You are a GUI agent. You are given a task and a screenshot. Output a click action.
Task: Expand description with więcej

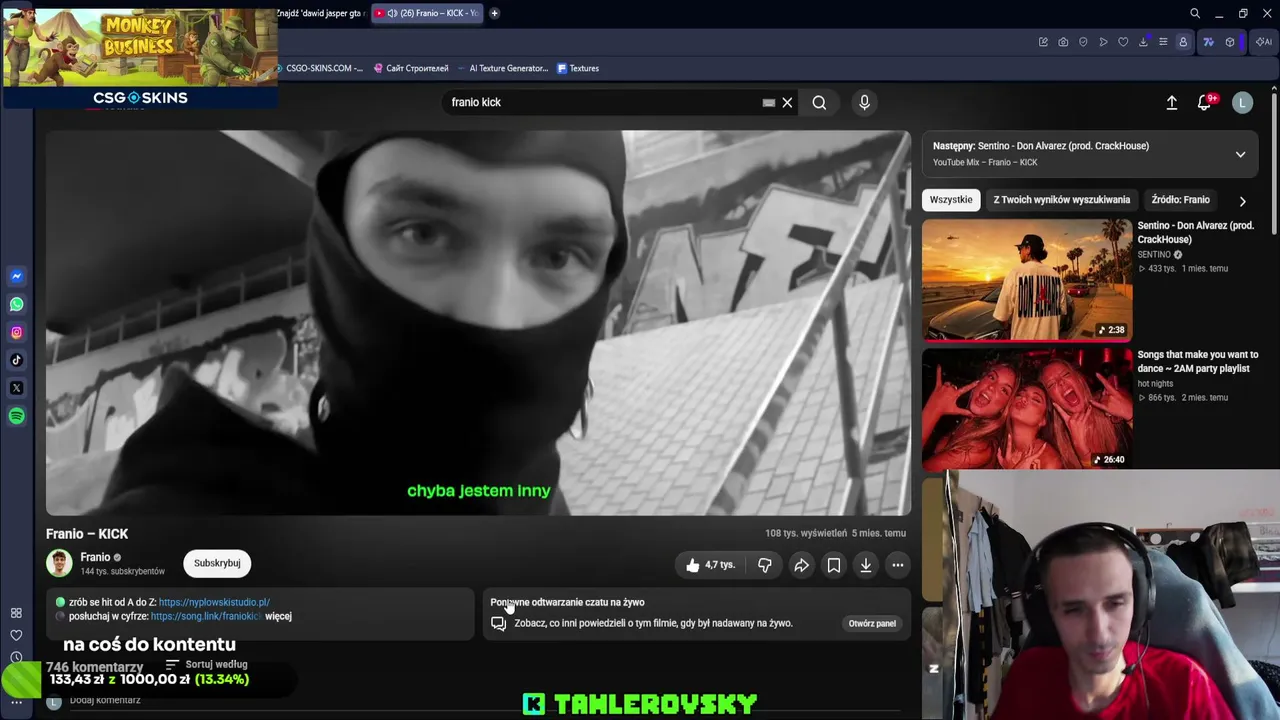coord(278,616)
